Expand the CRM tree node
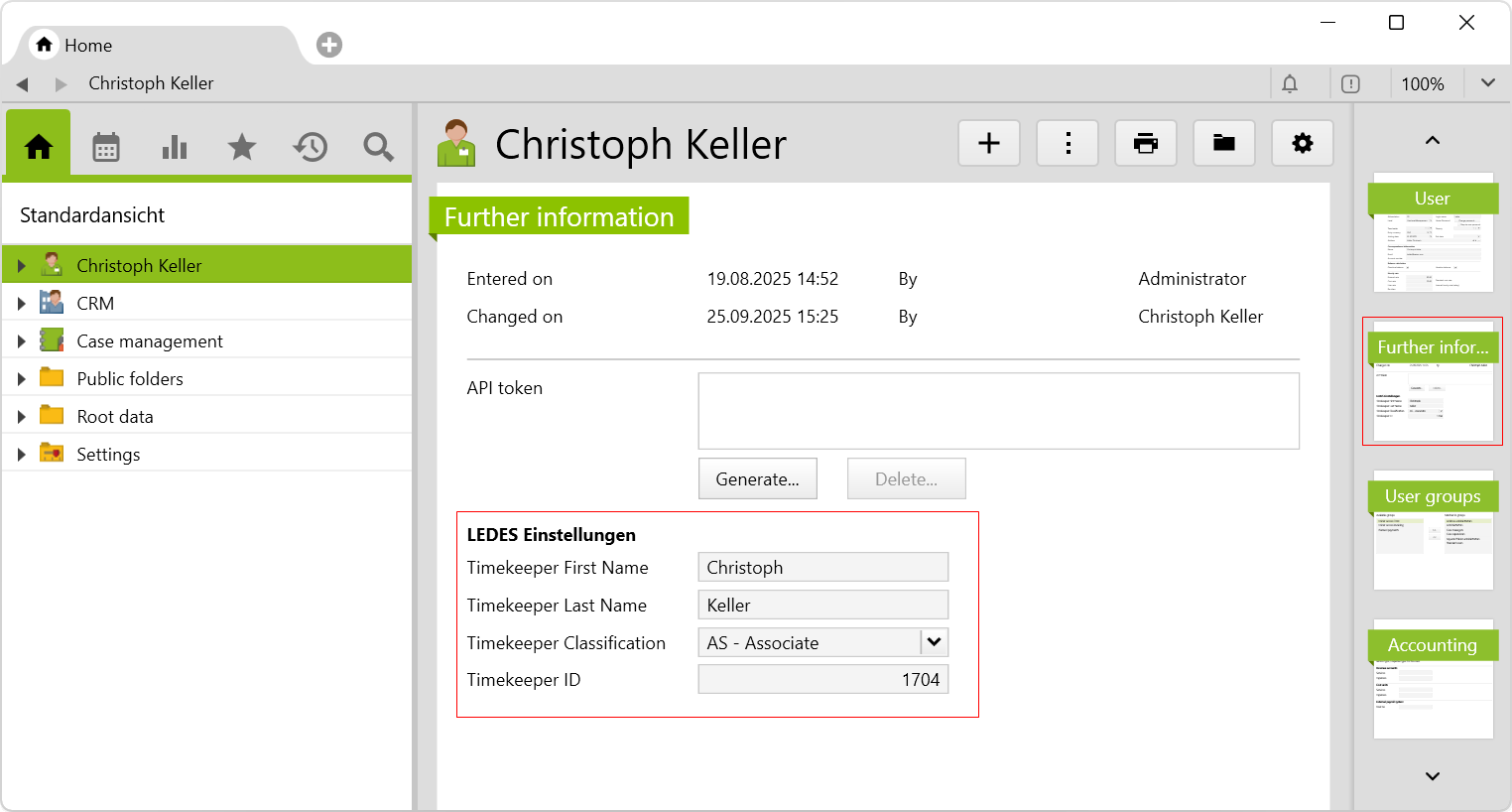1512x812 pixels. [x=21, y=304]
